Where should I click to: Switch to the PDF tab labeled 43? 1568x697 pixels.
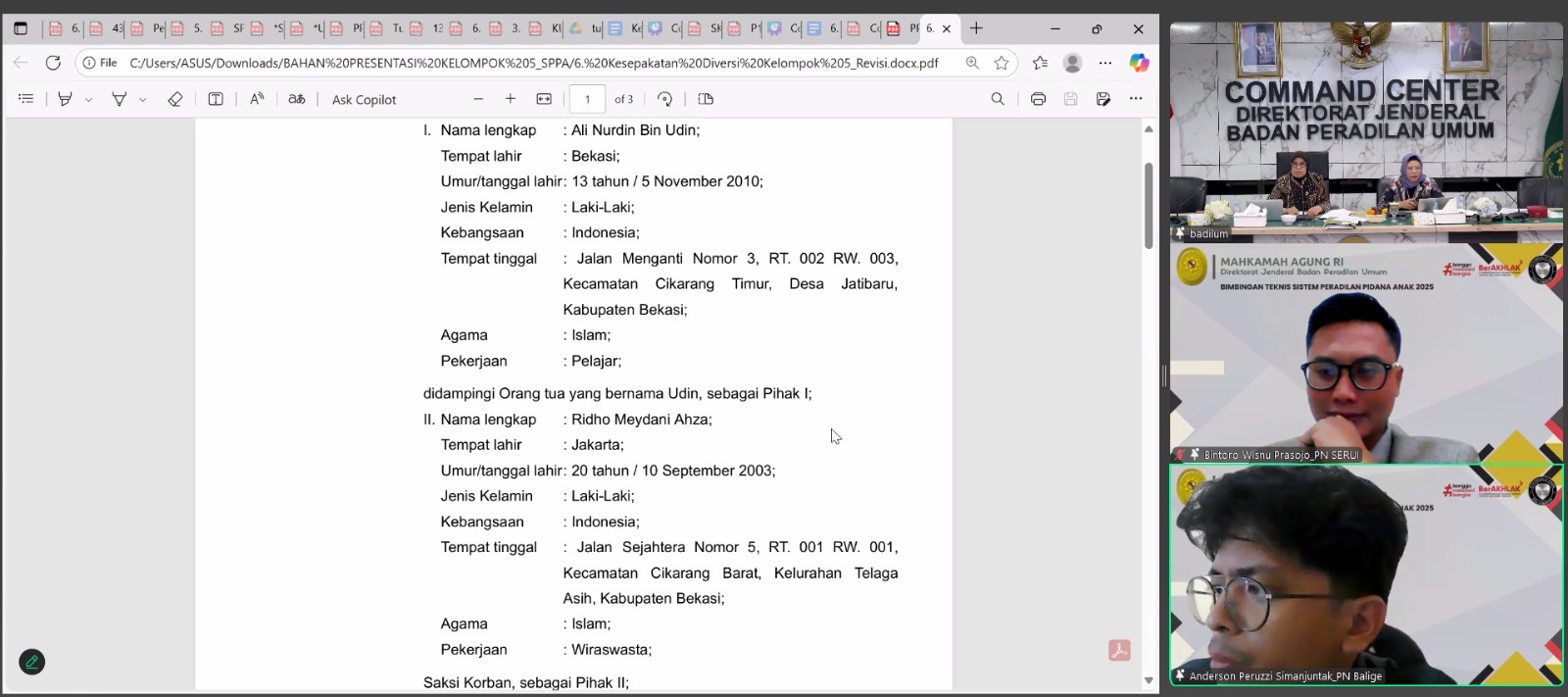106,28
